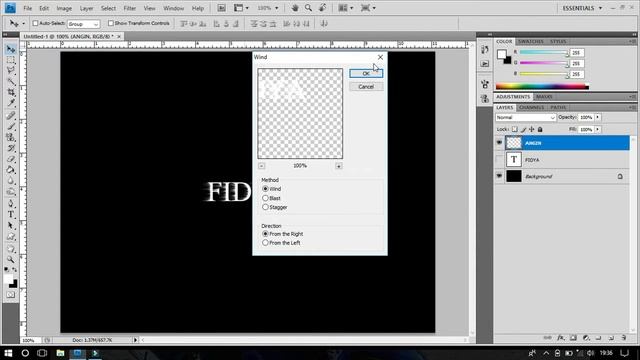
Task: Select the Horizontal Type tool
Action: pyautogui.click(x=11, y=215)
